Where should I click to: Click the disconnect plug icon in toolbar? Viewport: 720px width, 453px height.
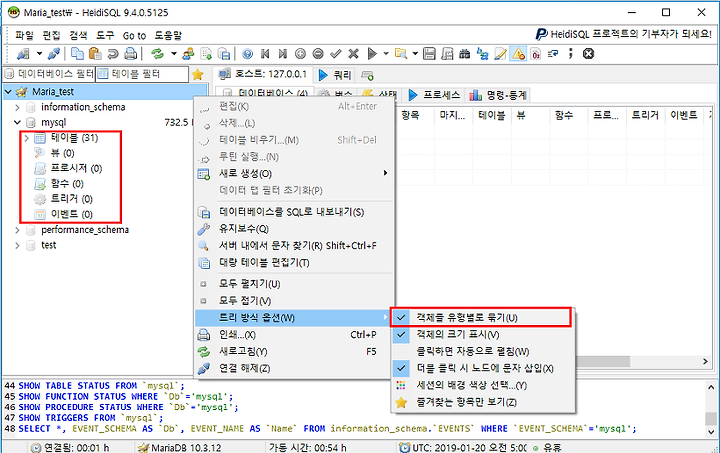tap(54, 54)
